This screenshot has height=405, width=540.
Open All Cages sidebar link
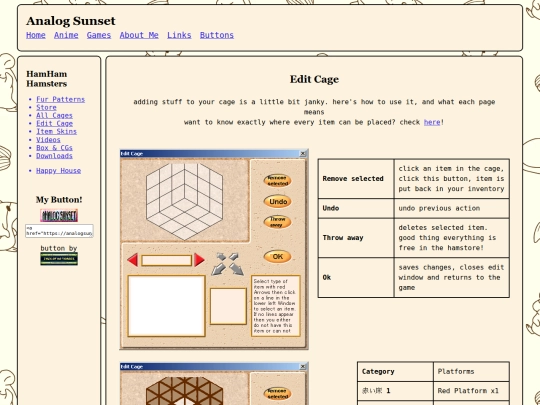(54, 115)
